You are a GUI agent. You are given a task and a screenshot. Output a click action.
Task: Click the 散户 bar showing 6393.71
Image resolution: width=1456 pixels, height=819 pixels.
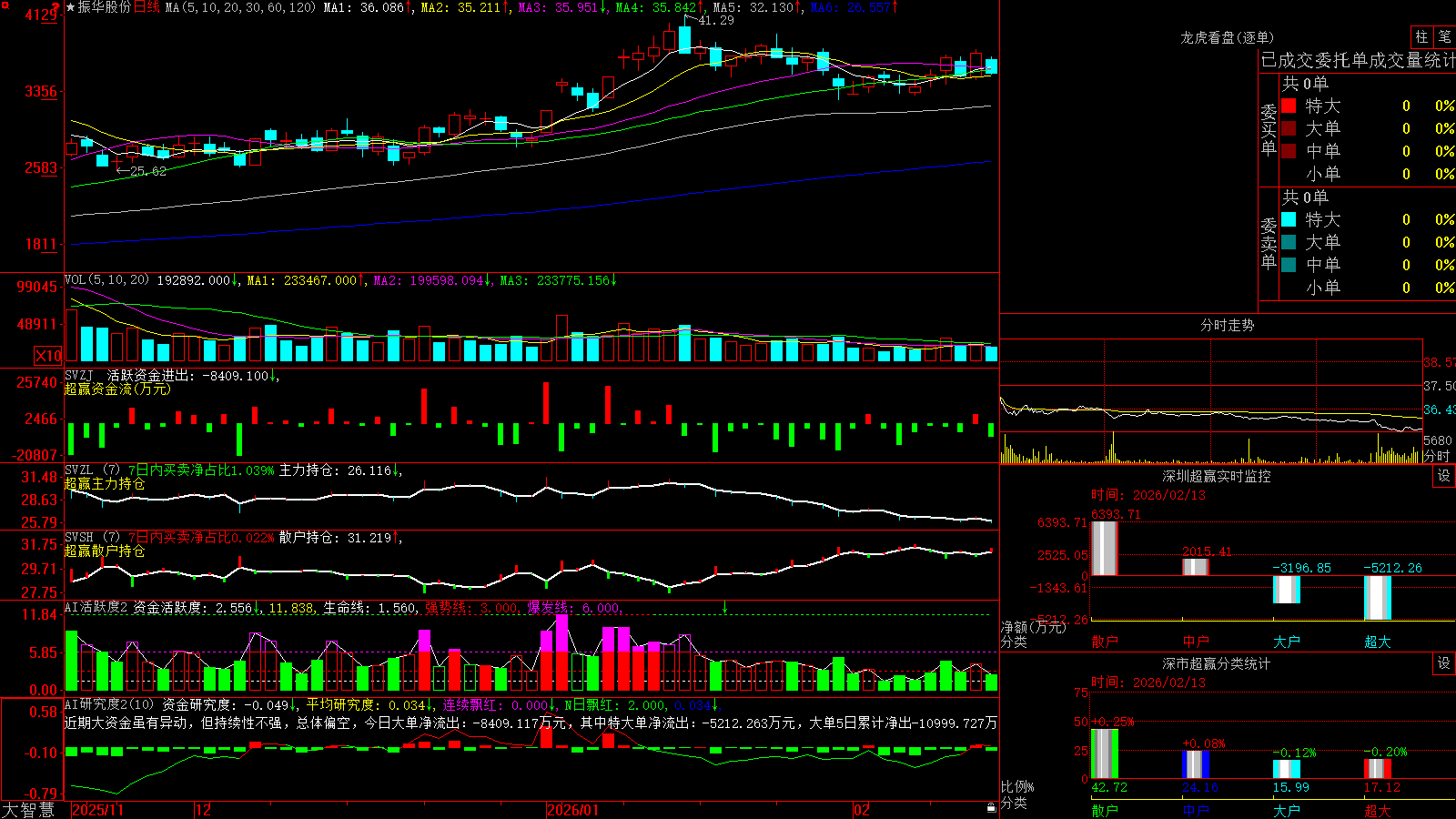pyautogui.click(x=1104, y=548)
